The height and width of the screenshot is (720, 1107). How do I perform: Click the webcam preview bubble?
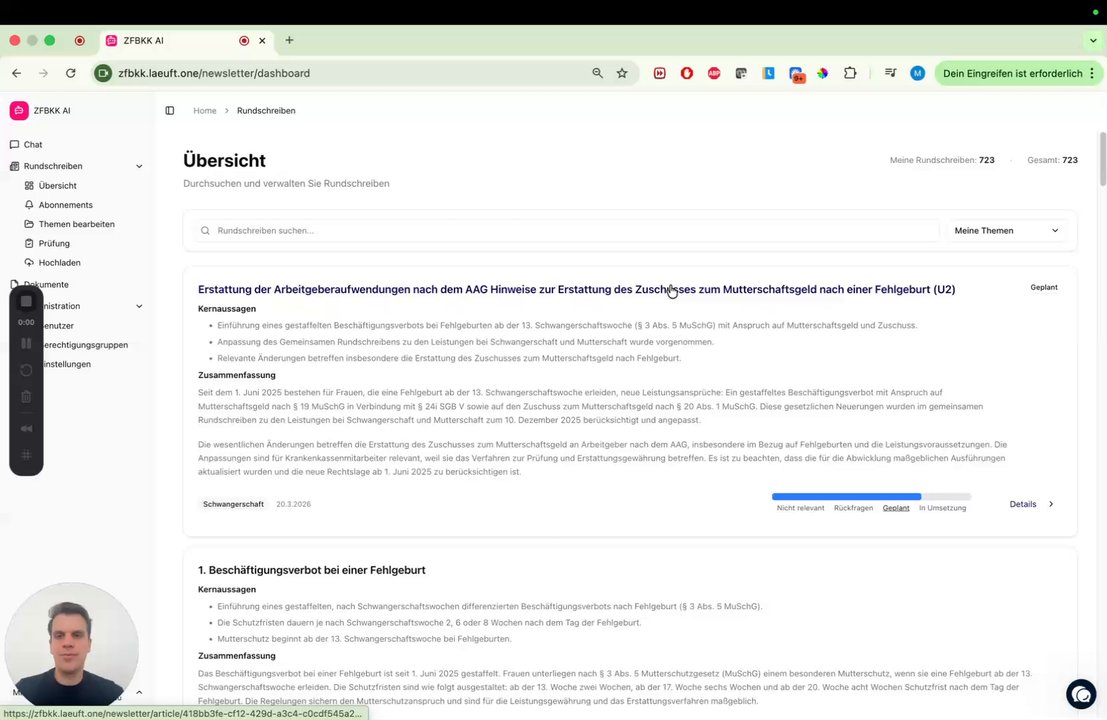click(x=71, y=644)
